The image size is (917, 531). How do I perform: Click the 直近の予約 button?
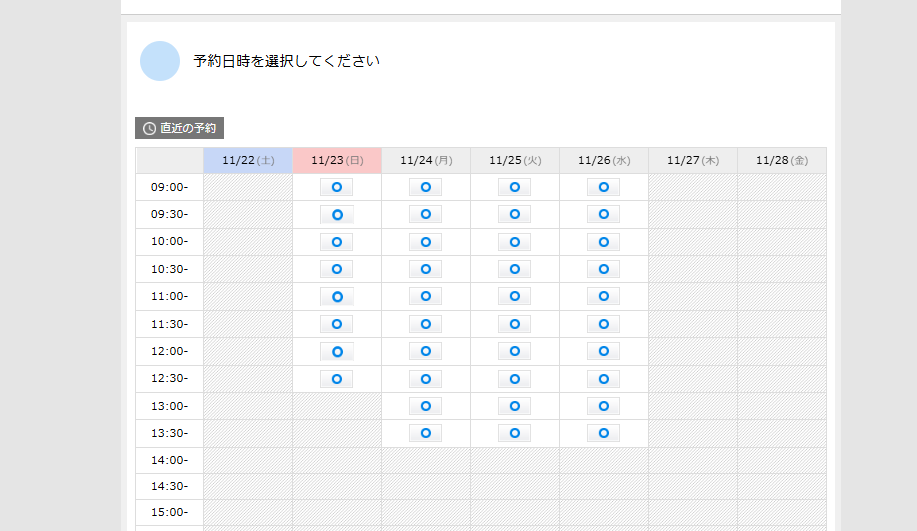point(180,128)
